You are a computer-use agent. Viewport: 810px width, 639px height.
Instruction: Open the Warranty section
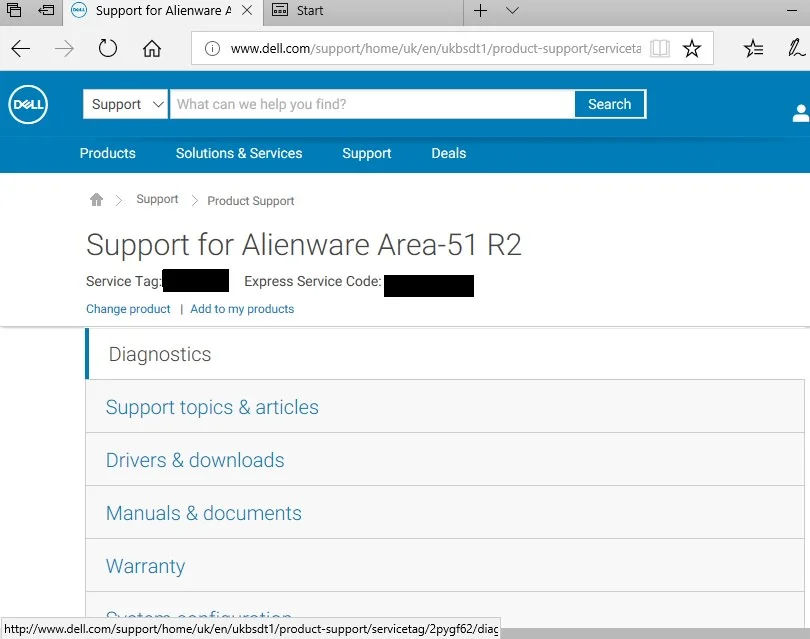pos(445,566)
